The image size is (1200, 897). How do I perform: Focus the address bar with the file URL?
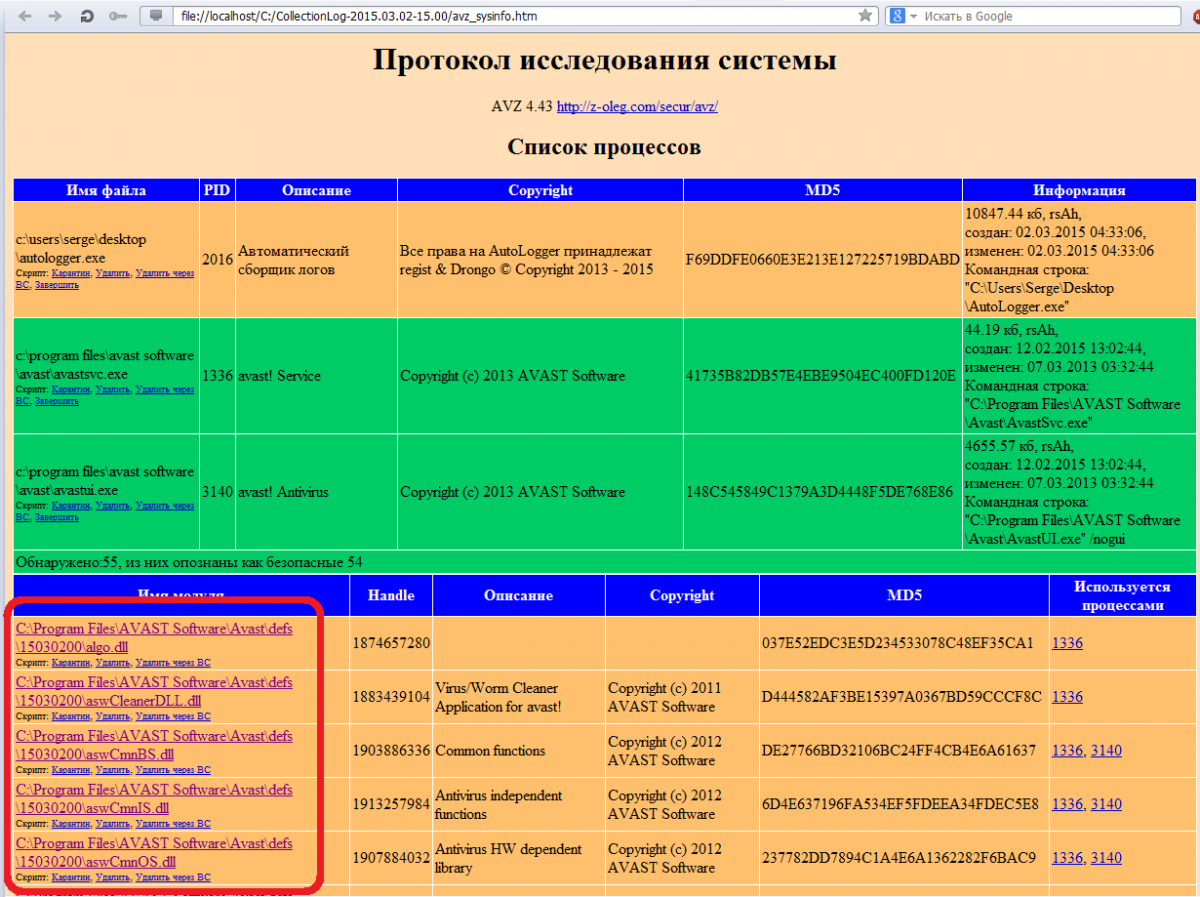[x=515, y=16]
